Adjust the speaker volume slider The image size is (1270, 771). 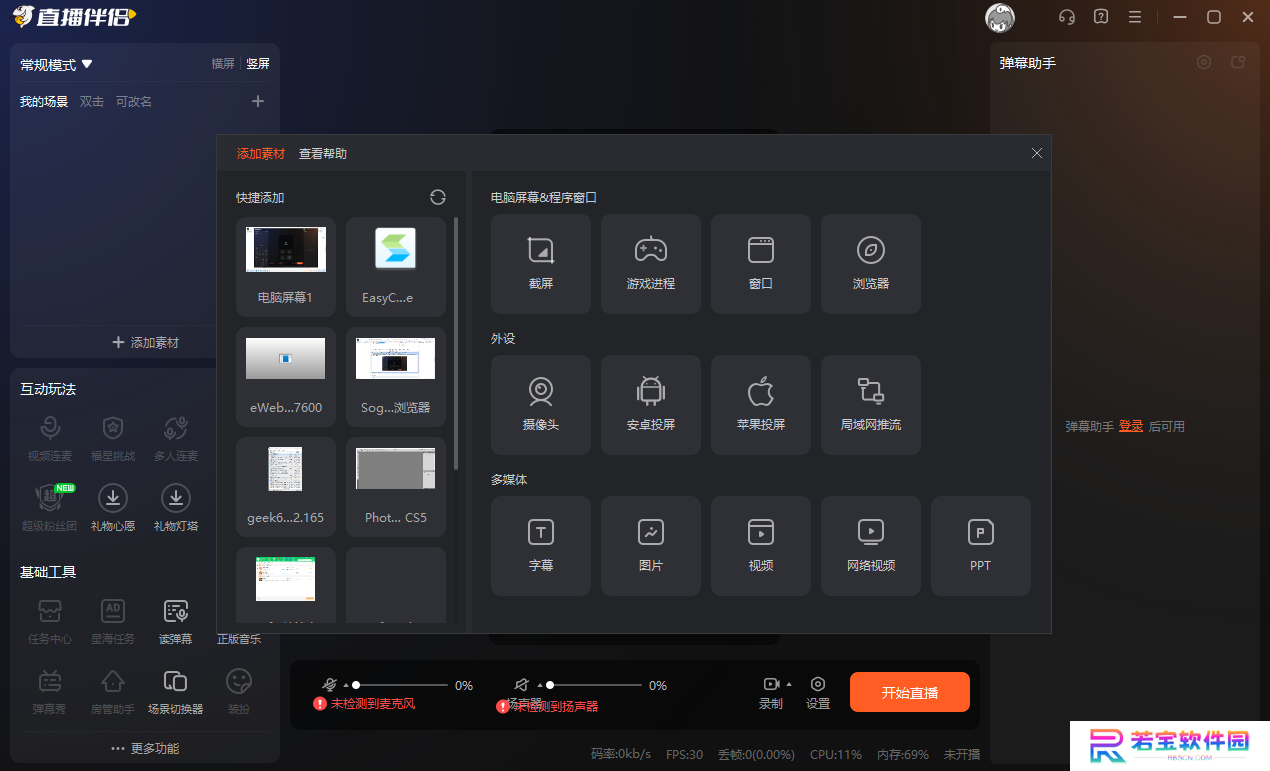pos(594,685)
